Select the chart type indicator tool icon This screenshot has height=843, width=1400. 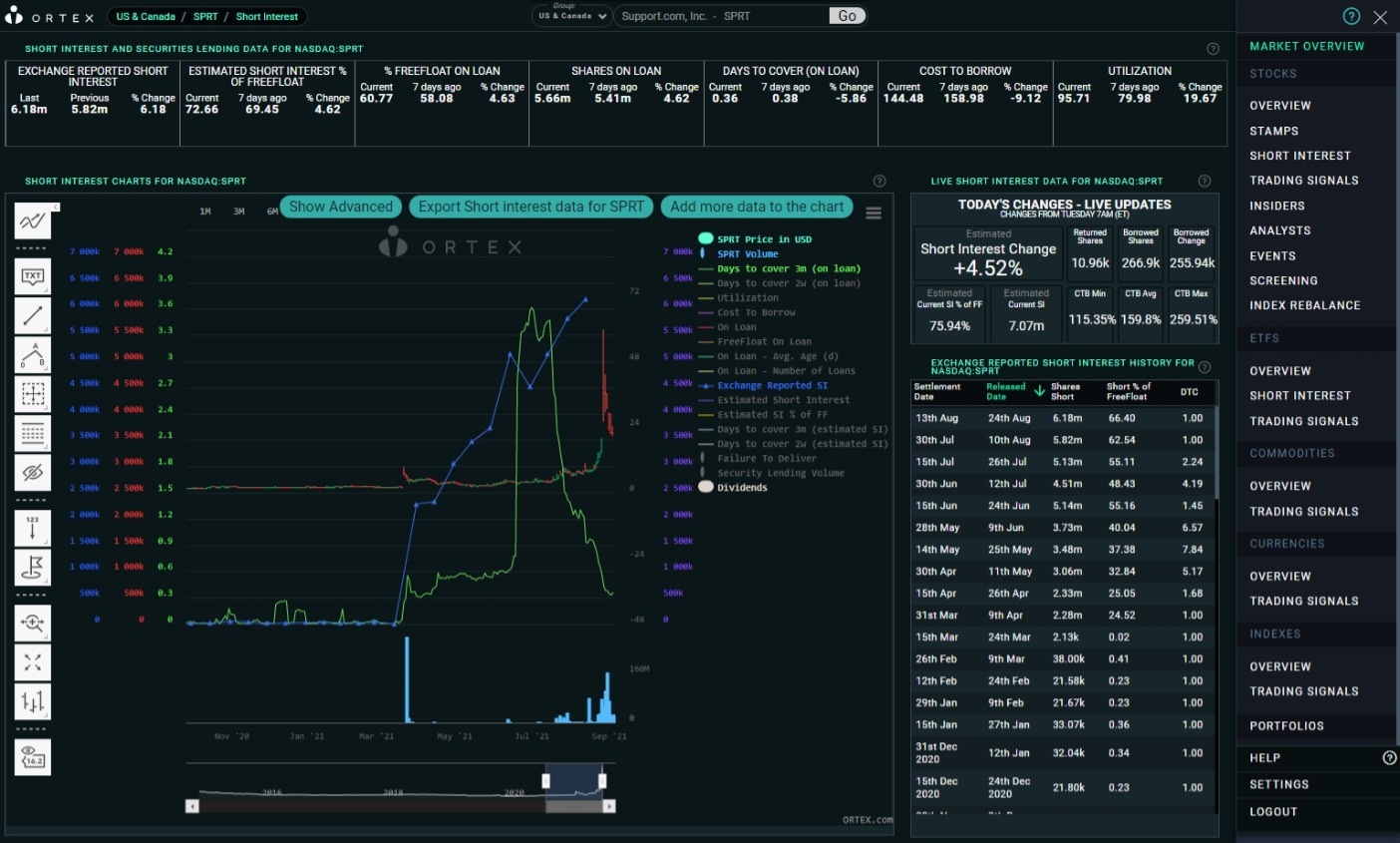coord(33,220)
